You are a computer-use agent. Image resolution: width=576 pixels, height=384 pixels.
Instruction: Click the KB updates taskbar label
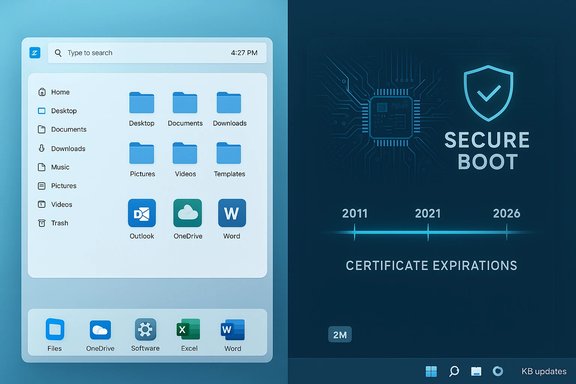(x=544, y=371)
